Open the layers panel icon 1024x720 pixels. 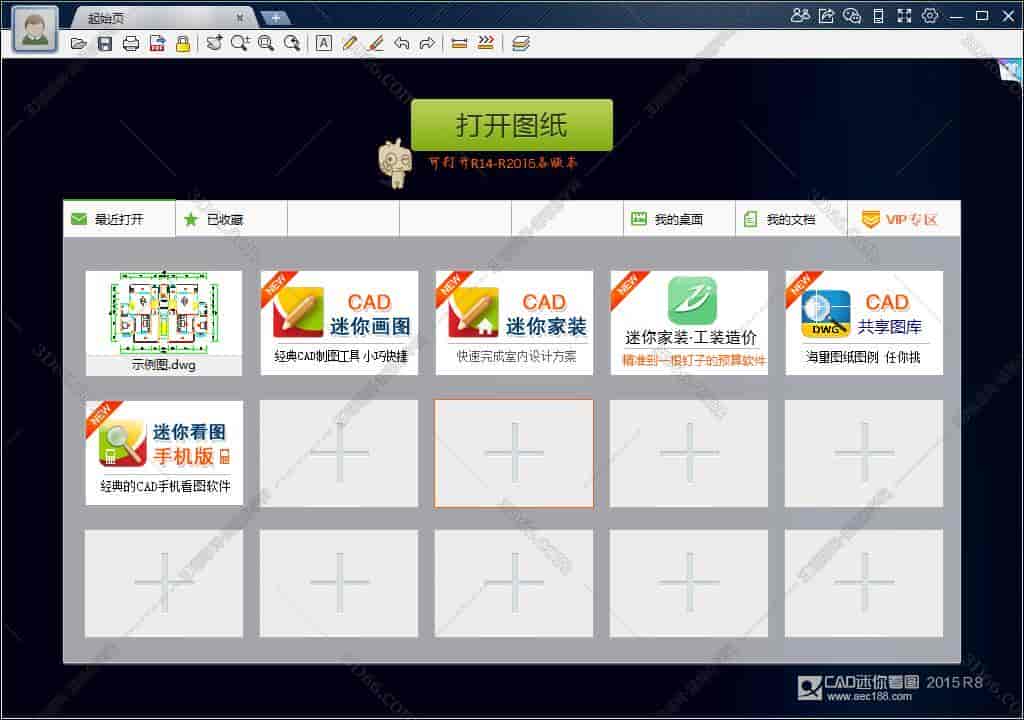coord(520,43)
